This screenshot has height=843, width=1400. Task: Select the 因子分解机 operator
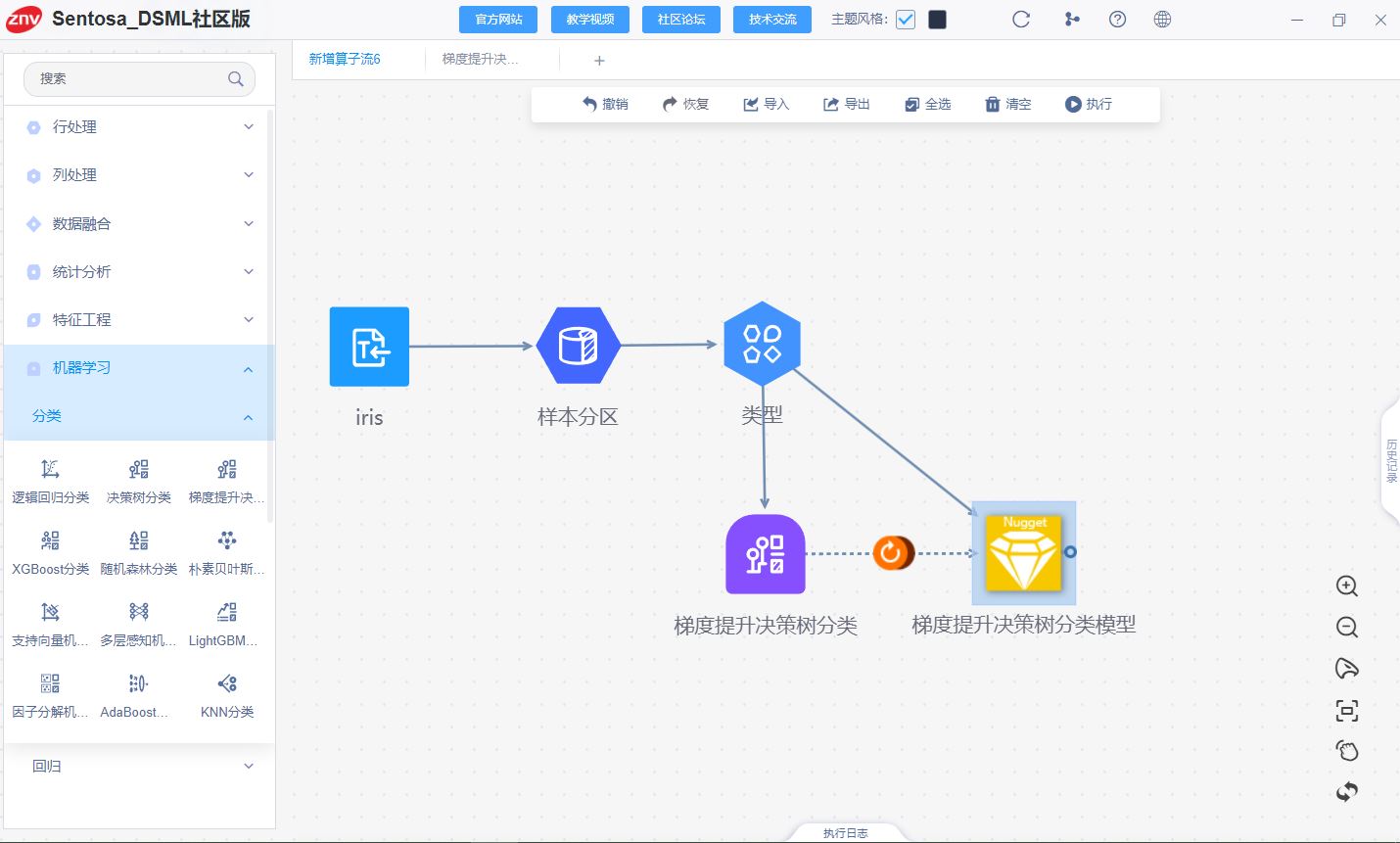point(51,696)
